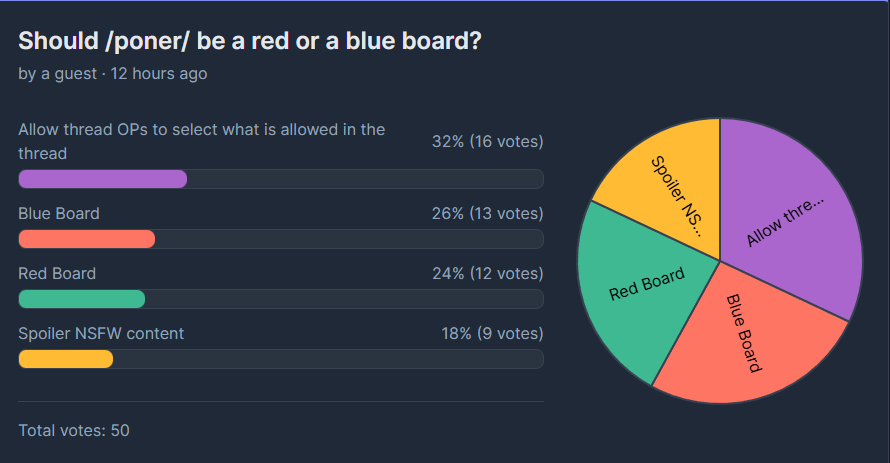Click the '26% (13 votes)' result text
The height and width of the screenshot is (463, 890).
pyautogui.click(x=488, y=213)
